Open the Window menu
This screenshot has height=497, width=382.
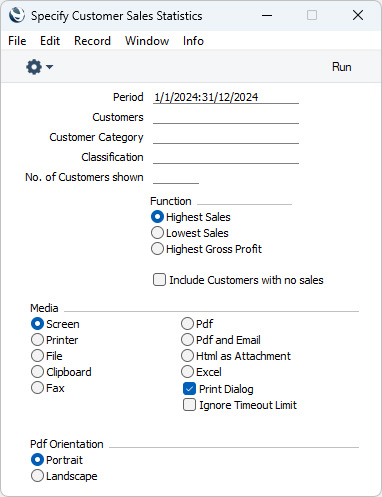(x=147, y=41)
